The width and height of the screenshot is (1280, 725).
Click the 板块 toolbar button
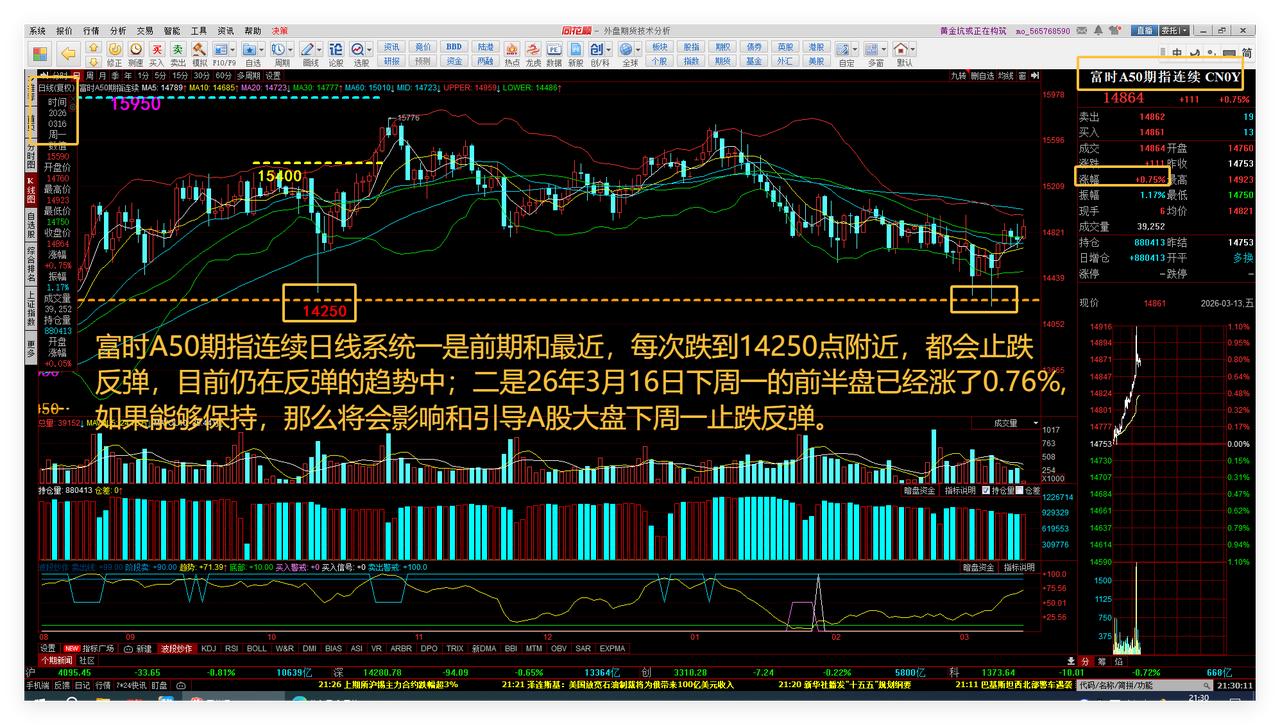tap(659, 47)
